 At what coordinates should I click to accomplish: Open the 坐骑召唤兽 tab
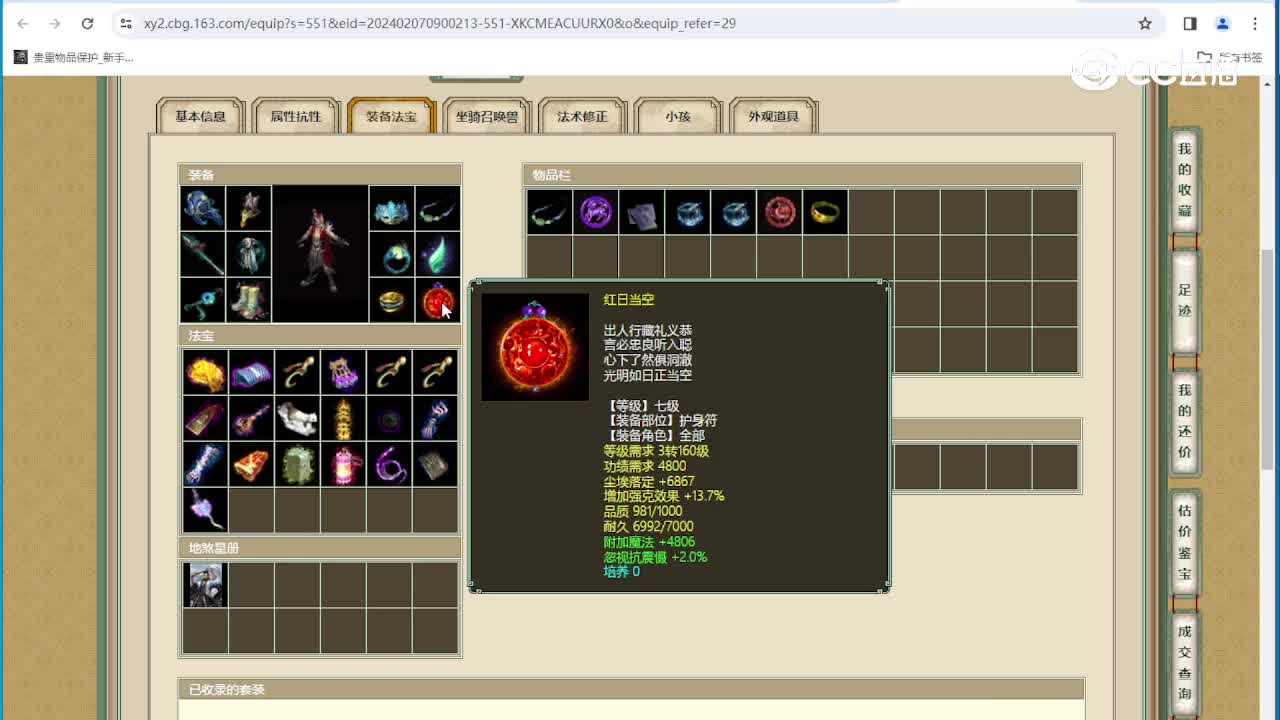coord(487,116)
